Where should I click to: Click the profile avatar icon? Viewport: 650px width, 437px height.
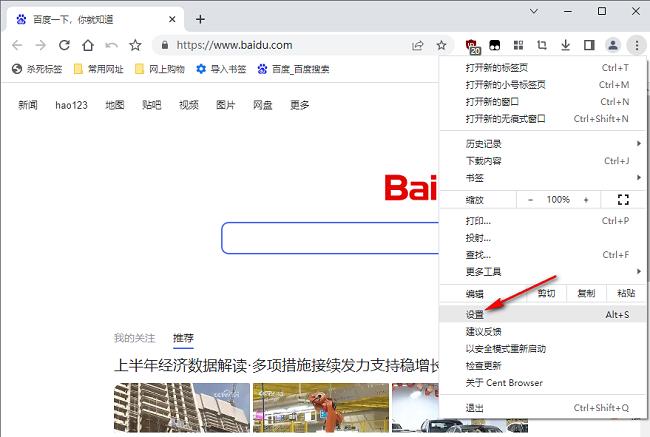click(613, 45)
